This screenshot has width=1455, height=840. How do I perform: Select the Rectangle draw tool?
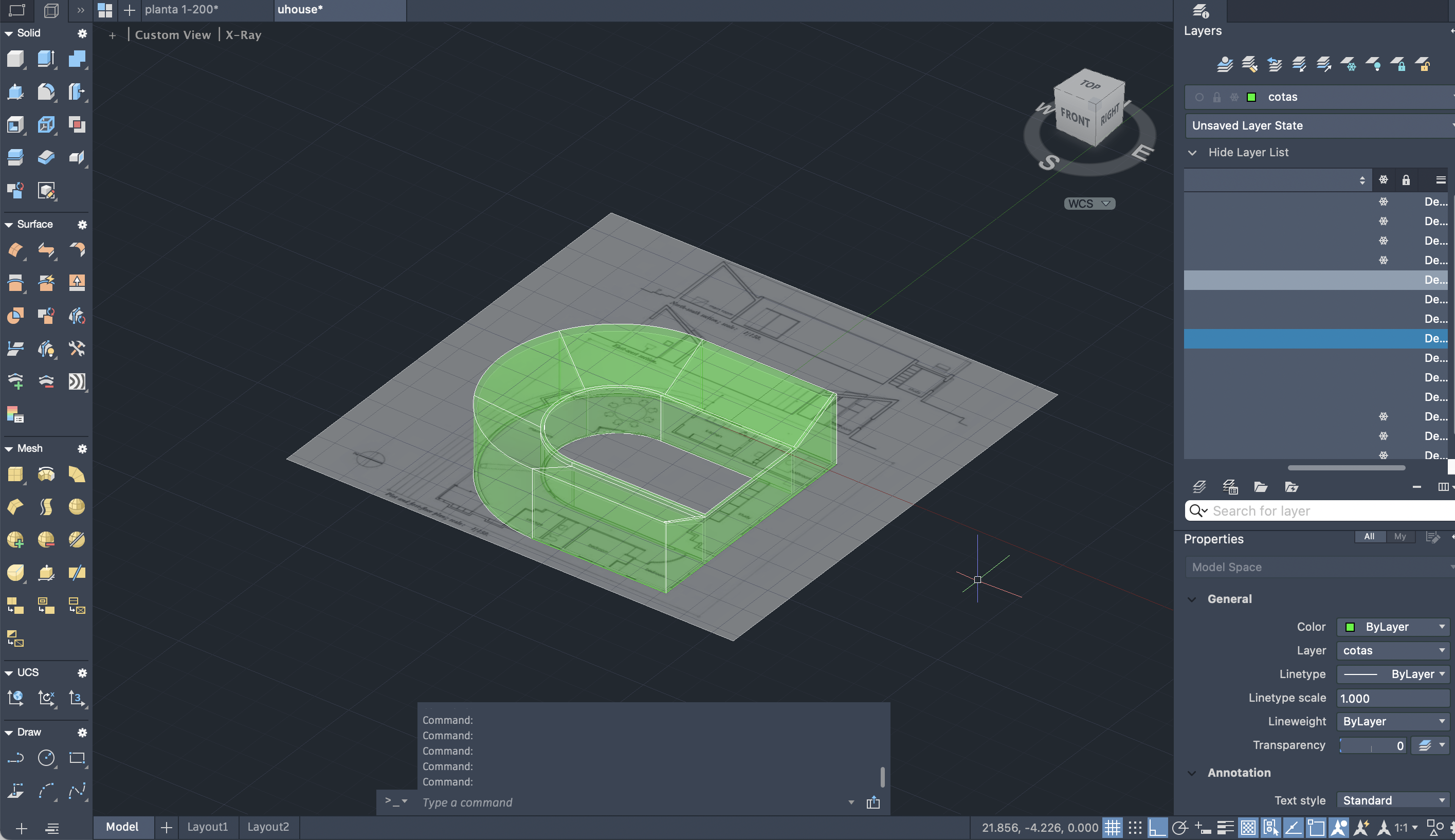[77, 758]
